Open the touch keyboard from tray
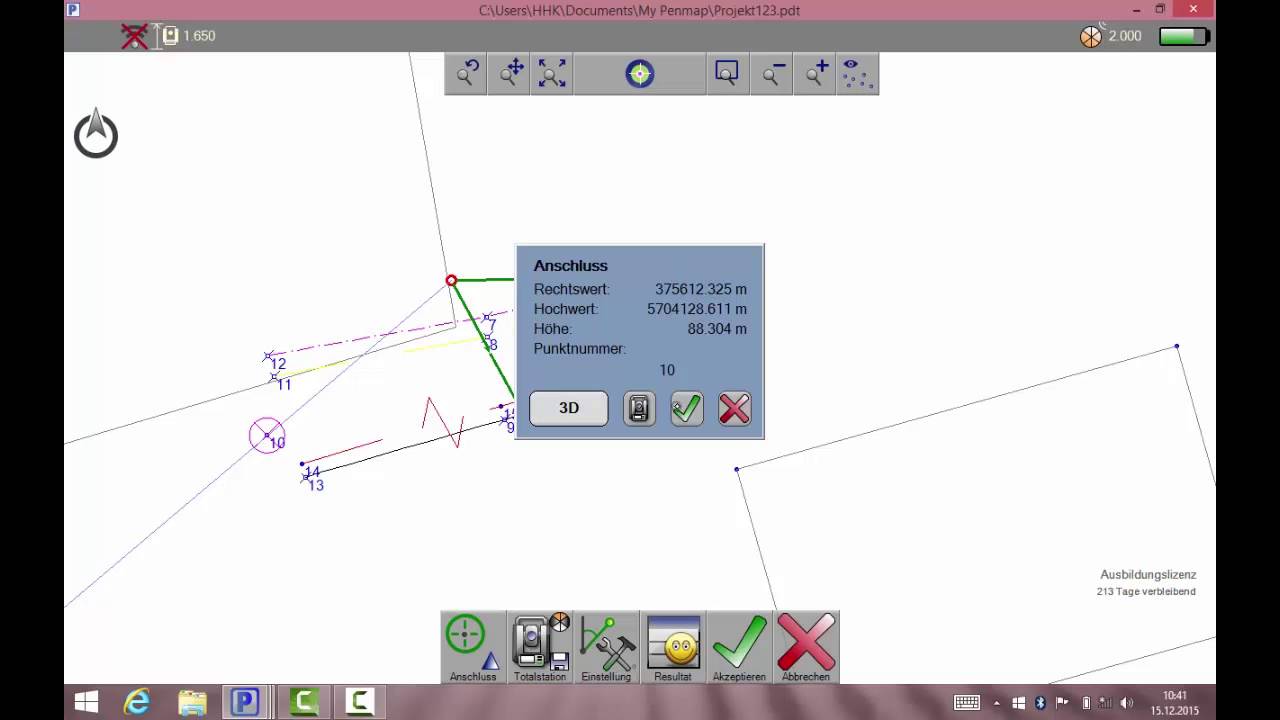Viewport: 1280px width, 720px height. [967, 703]
